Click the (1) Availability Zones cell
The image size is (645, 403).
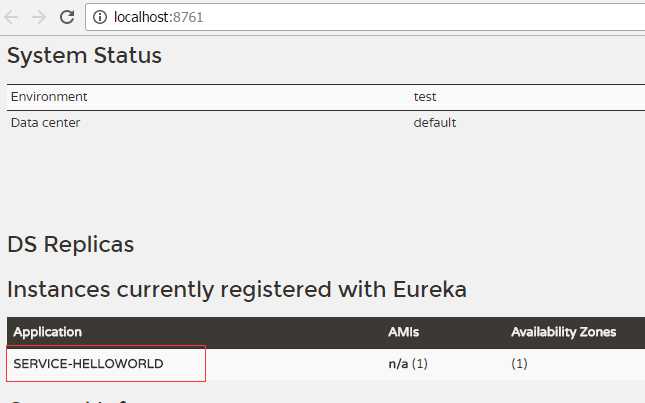(x=519, y=364)
